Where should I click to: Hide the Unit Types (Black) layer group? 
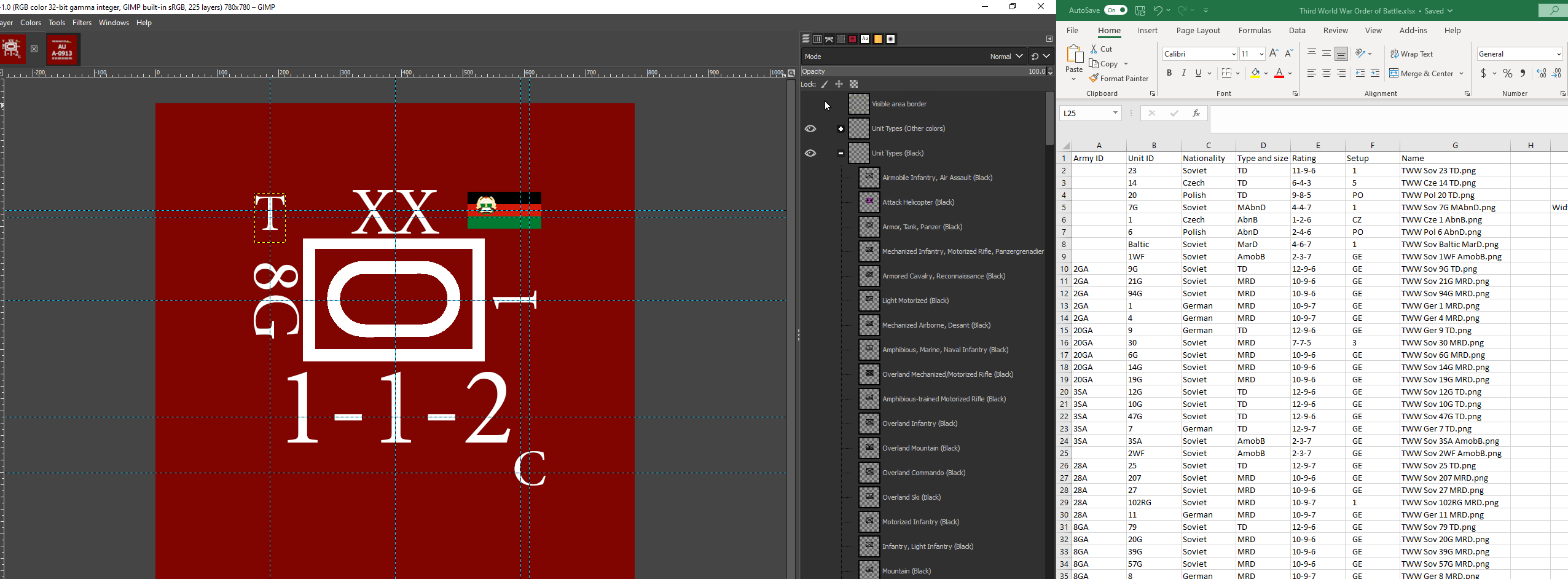pos(810,153)
